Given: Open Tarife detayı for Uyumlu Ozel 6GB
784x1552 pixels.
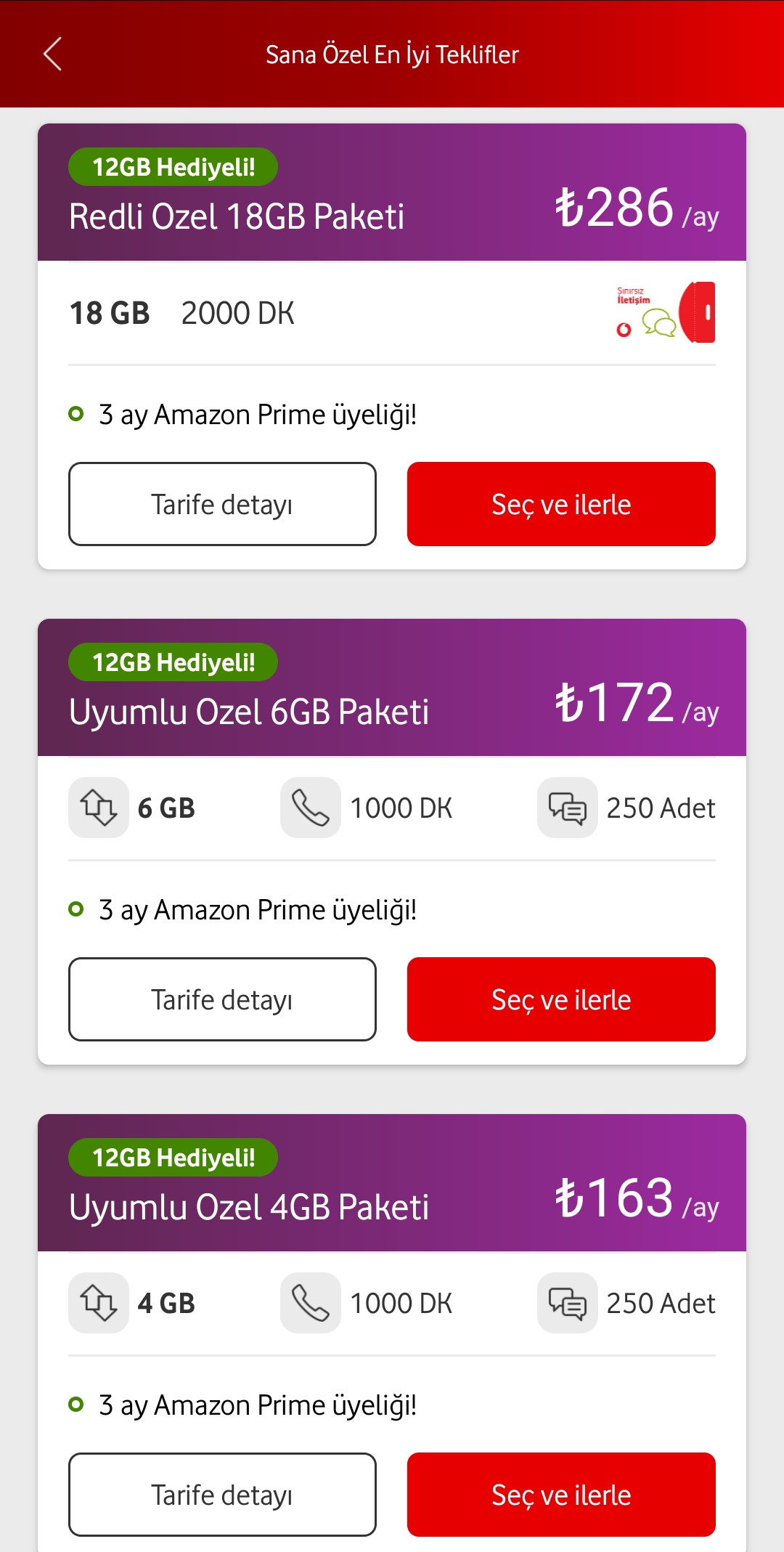Looking at the screenshot, I should 222,999.
